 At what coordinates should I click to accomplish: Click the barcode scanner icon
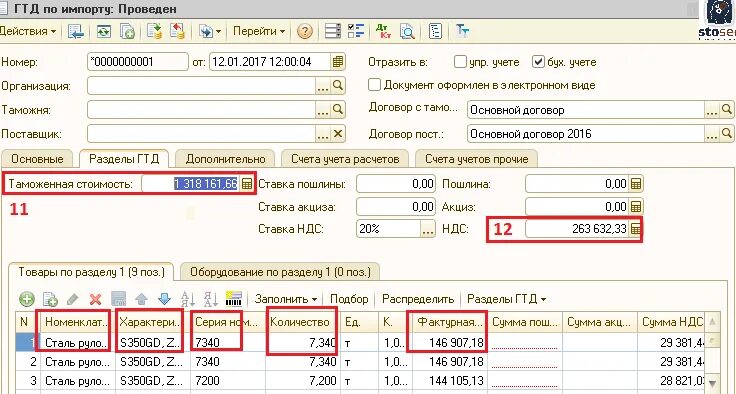(234, 299)
